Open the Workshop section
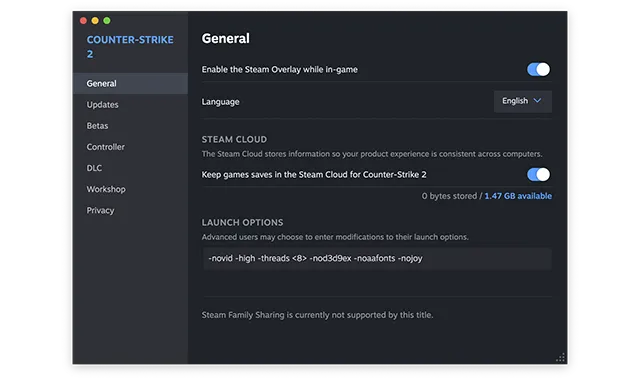Screen dimensions: 640x380 pos(130,189)
